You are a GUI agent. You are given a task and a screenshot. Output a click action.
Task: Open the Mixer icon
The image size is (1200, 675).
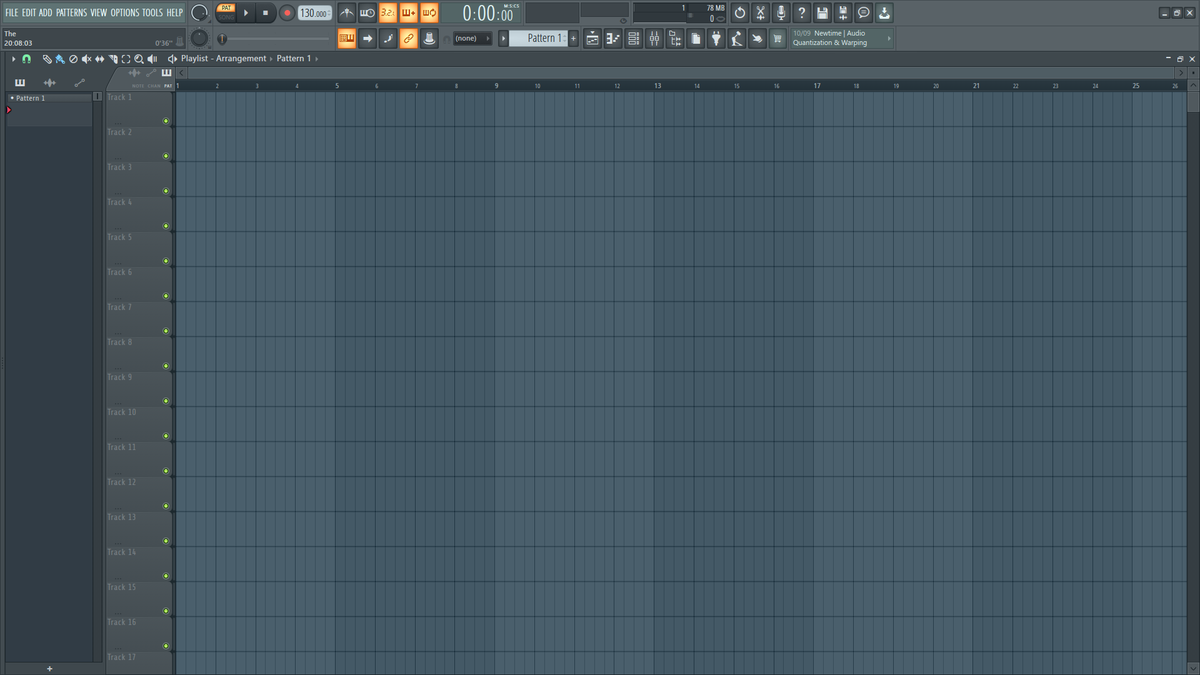(x=654, y=38)
